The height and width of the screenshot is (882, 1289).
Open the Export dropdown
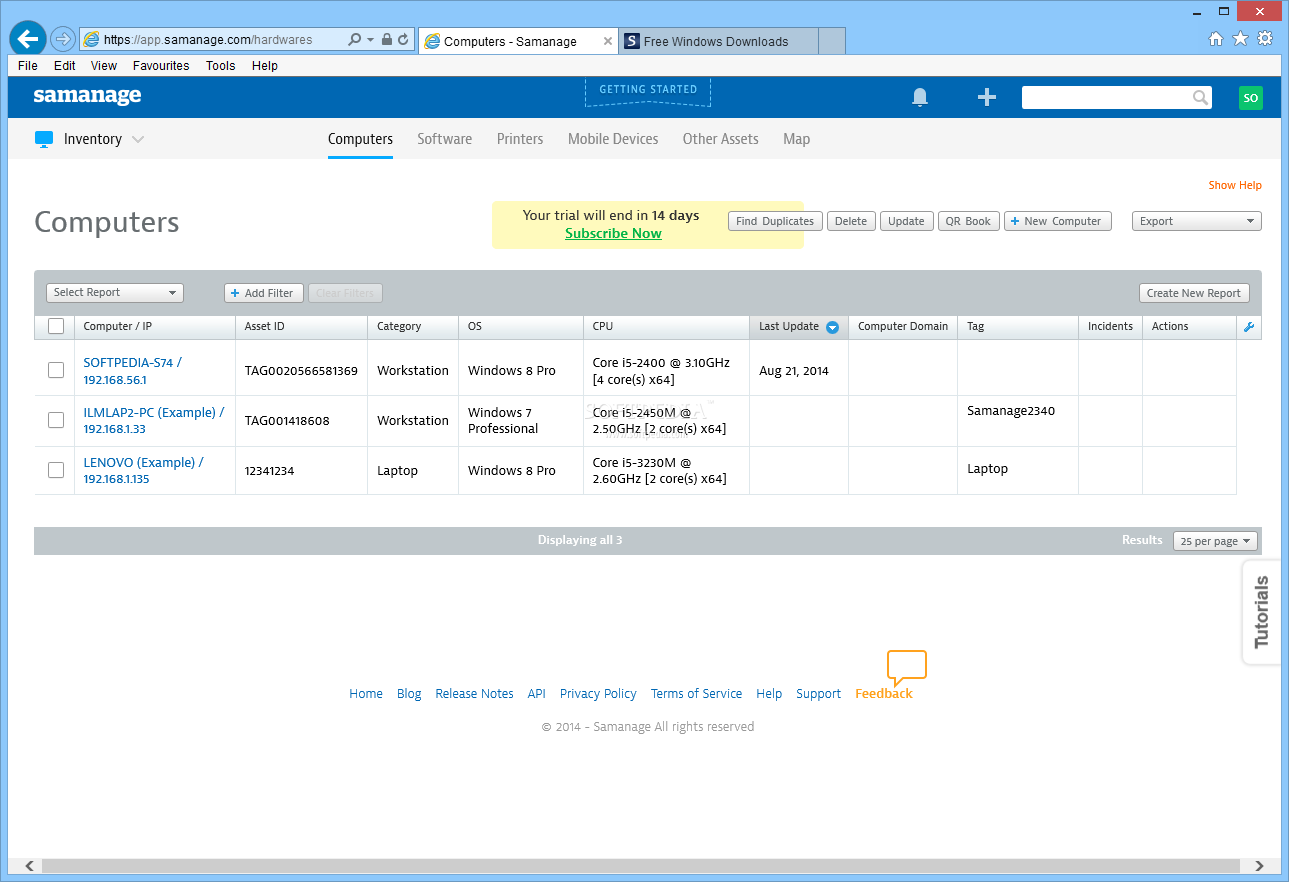(1197, 221)
